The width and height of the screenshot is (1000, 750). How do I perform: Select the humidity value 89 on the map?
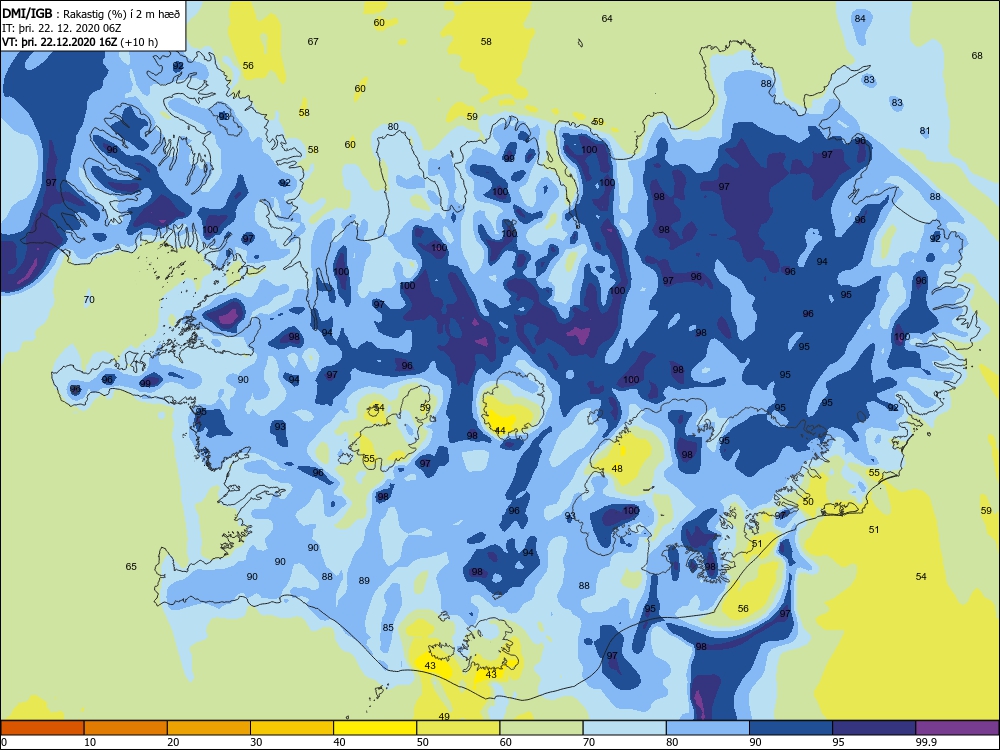[364, 580]
